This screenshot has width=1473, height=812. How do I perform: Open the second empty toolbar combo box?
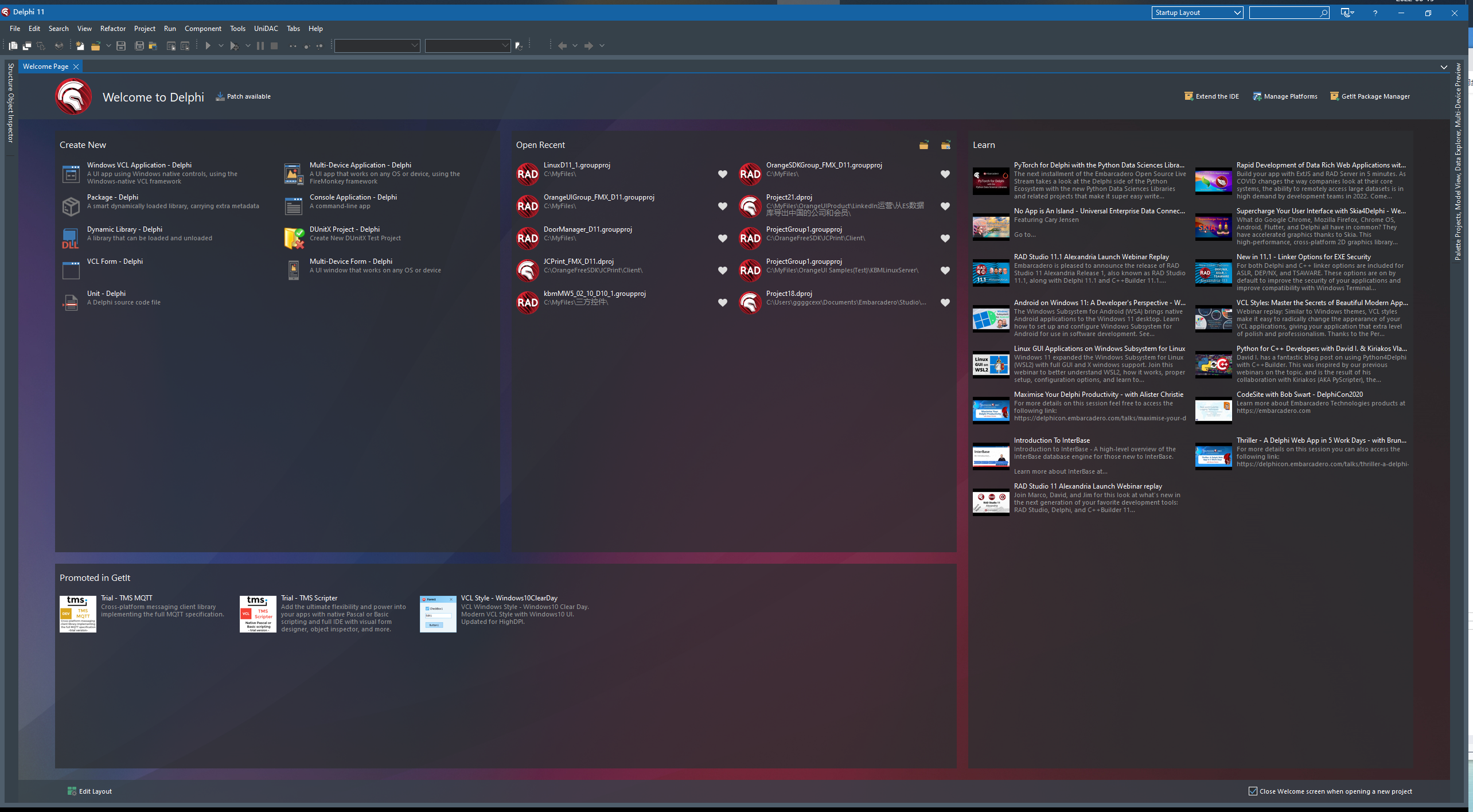click(x=467, y=46)
